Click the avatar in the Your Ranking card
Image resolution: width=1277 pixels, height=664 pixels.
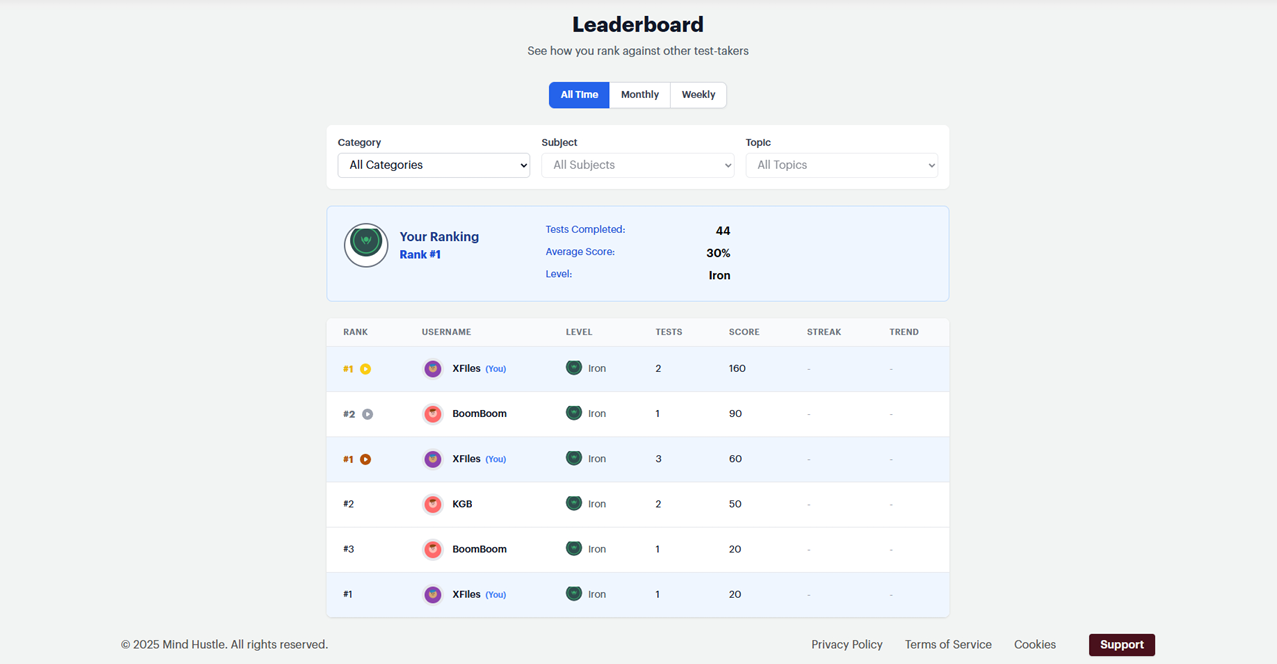tap(366, 245)
